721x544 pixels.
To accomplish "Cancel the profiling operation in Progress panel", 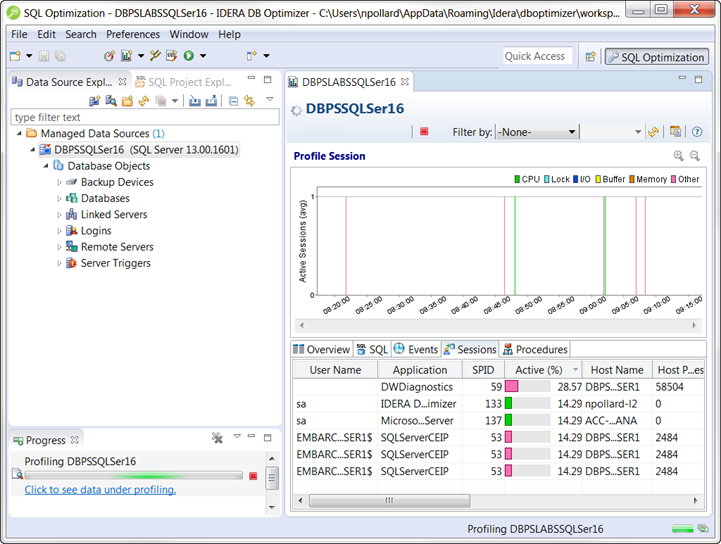I will click(254, 476).
